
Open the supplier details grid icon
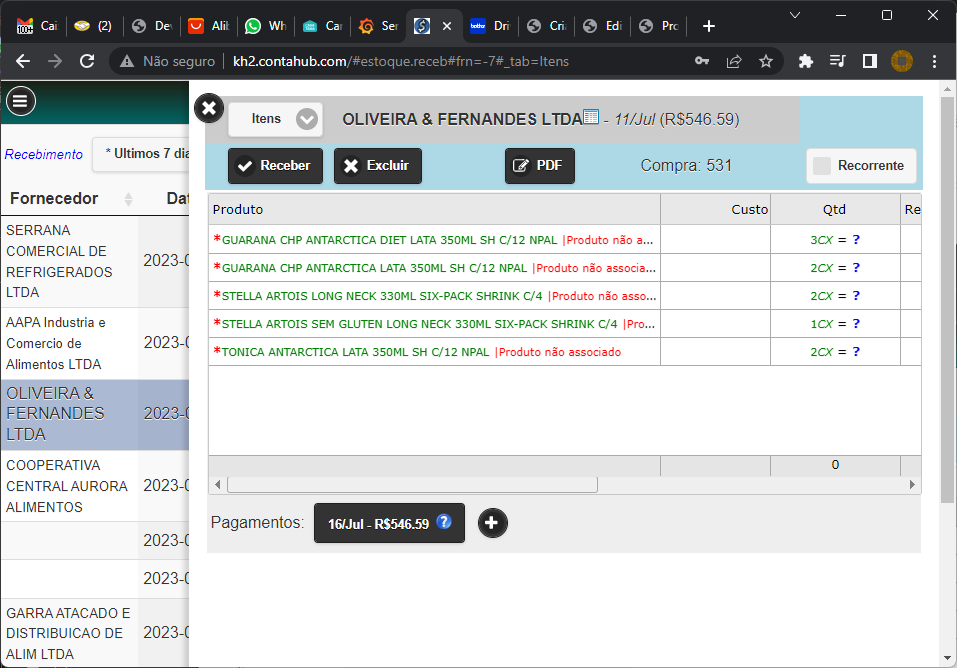591,116
